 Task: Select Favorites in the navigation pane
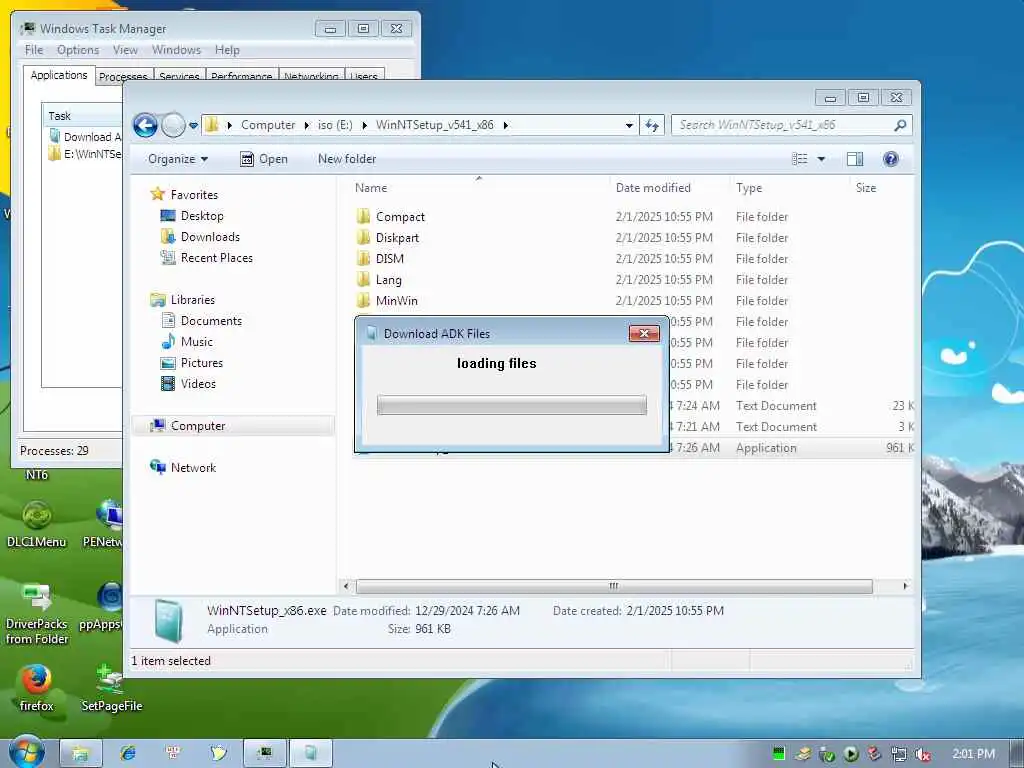pos(194,195)
